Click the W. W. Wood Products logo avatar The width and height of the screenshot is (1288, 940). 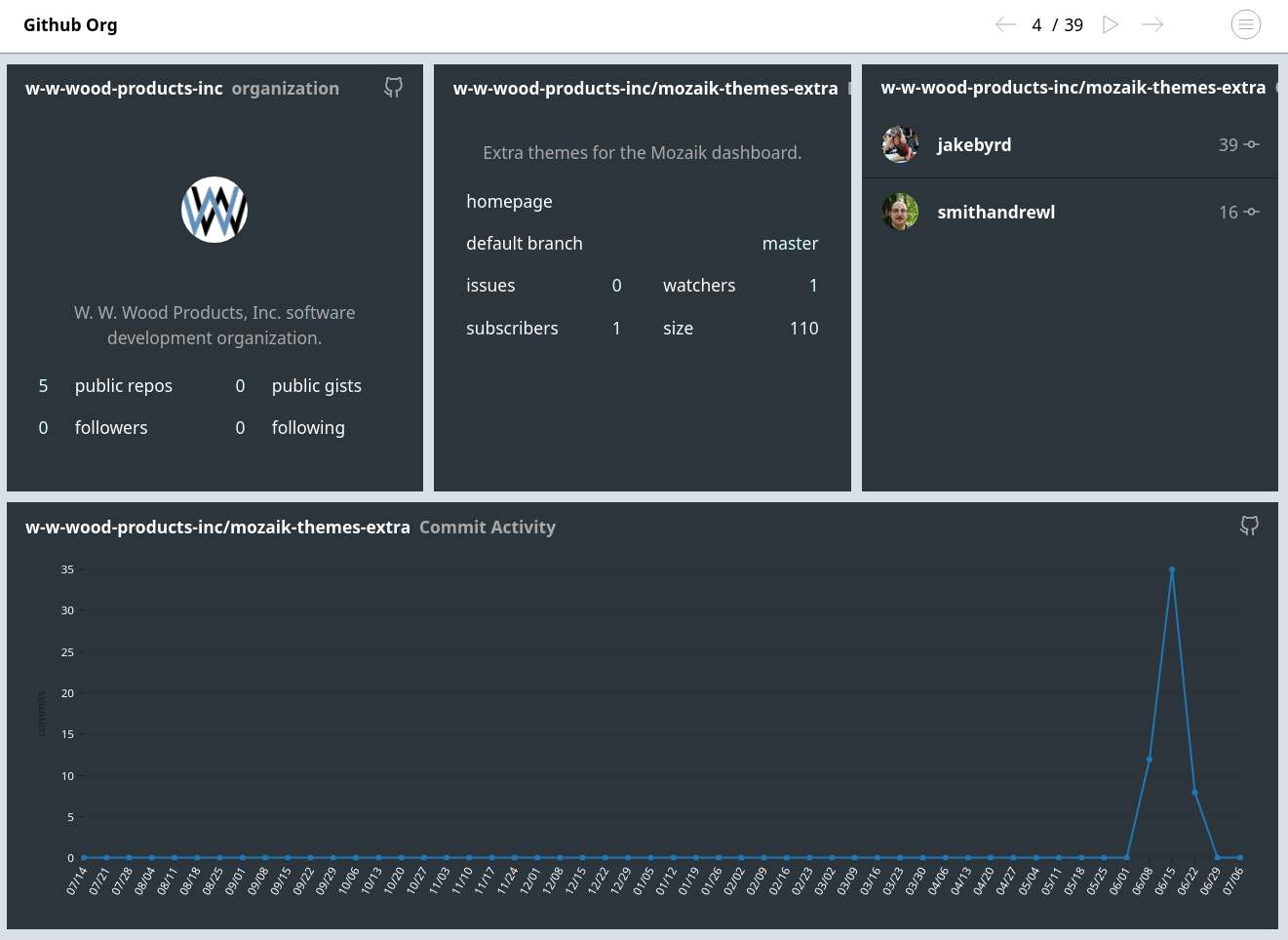[x=215, y=210]
